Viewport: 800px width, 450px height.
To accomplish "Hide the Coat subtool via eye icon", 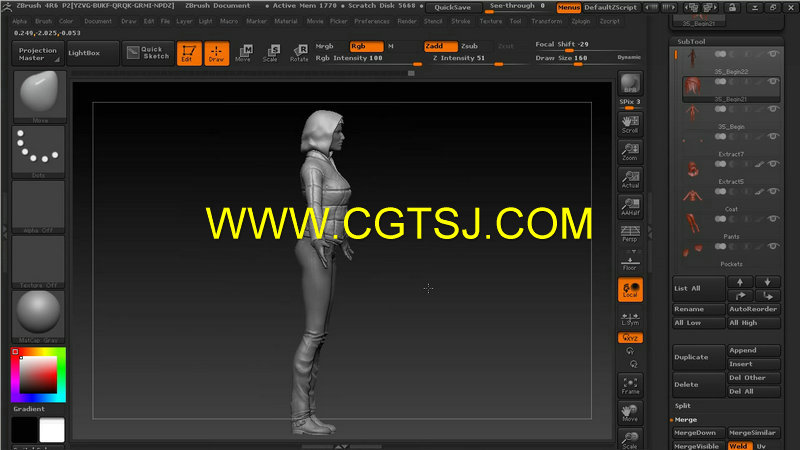I will [773, 191].
